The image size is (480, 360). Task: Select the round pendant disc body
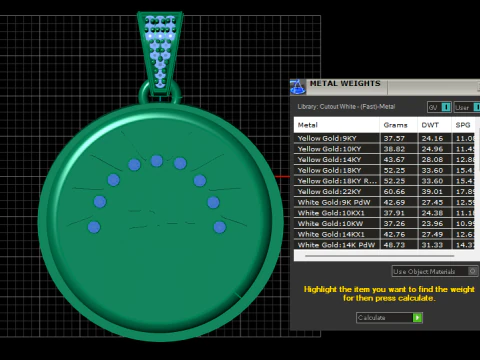(x=160, y=222)
